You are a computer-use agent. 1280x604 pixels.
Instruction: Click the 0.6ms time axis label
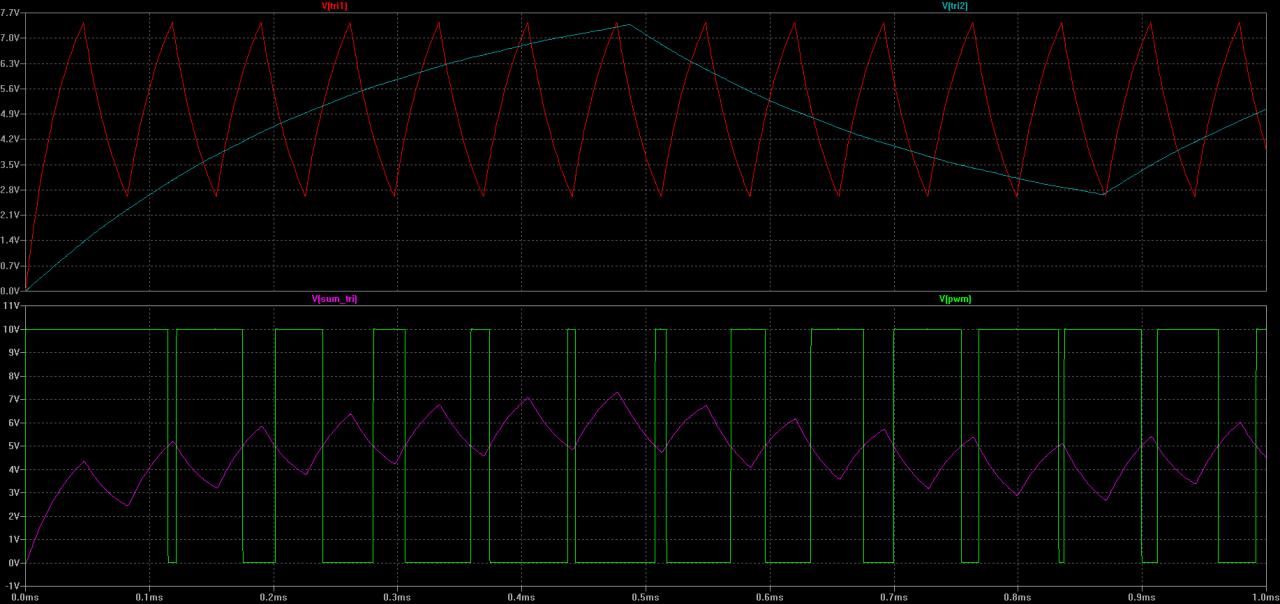coord(770,598)
